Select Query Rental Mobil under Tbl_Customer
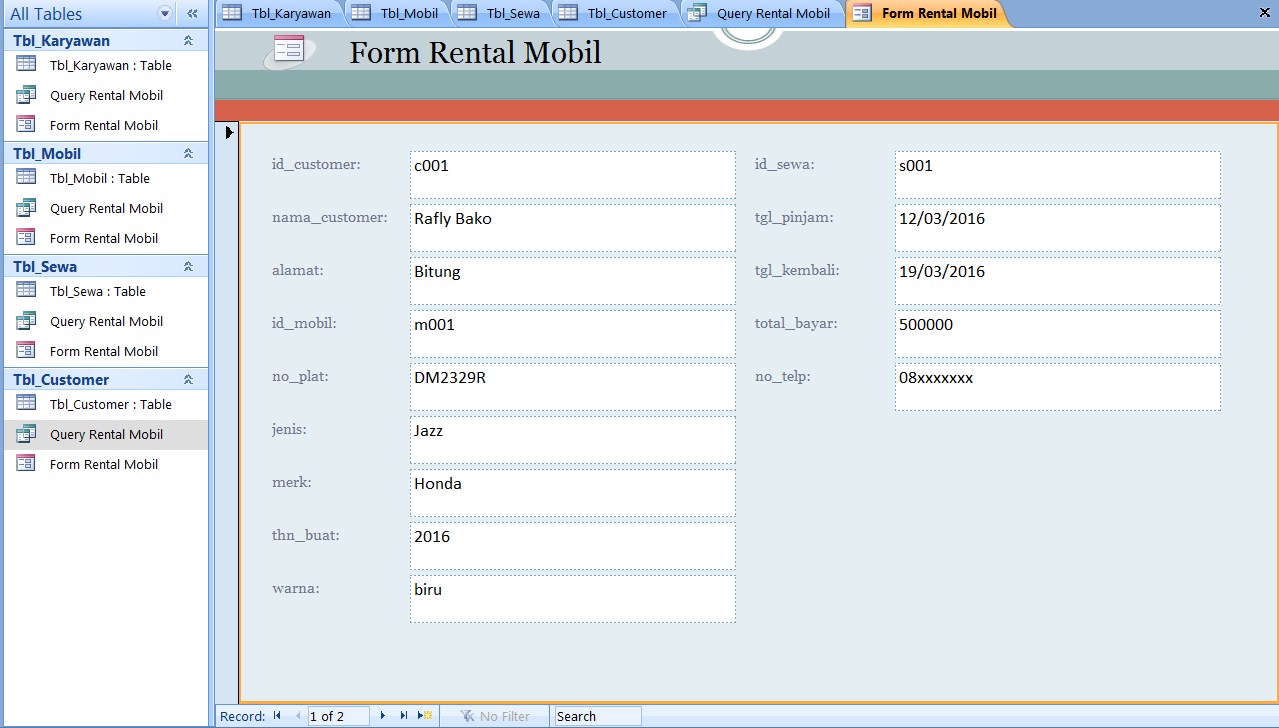The height and width of the screenshot is (728, 1279). coord(104,434)
